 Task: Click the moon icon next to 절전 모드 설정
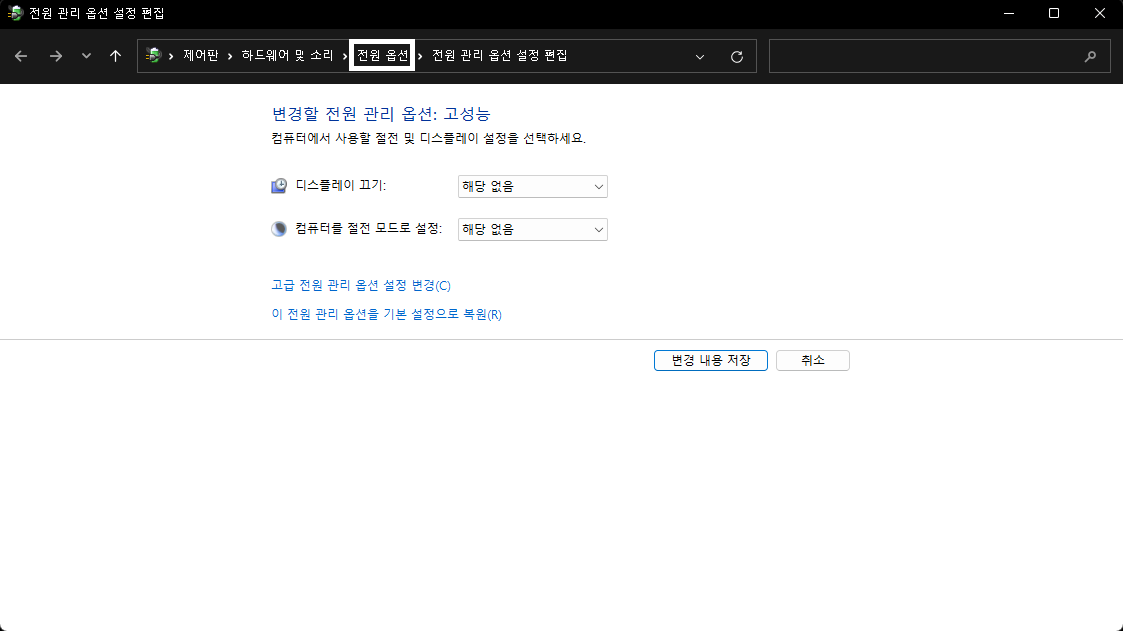[278, 228]
